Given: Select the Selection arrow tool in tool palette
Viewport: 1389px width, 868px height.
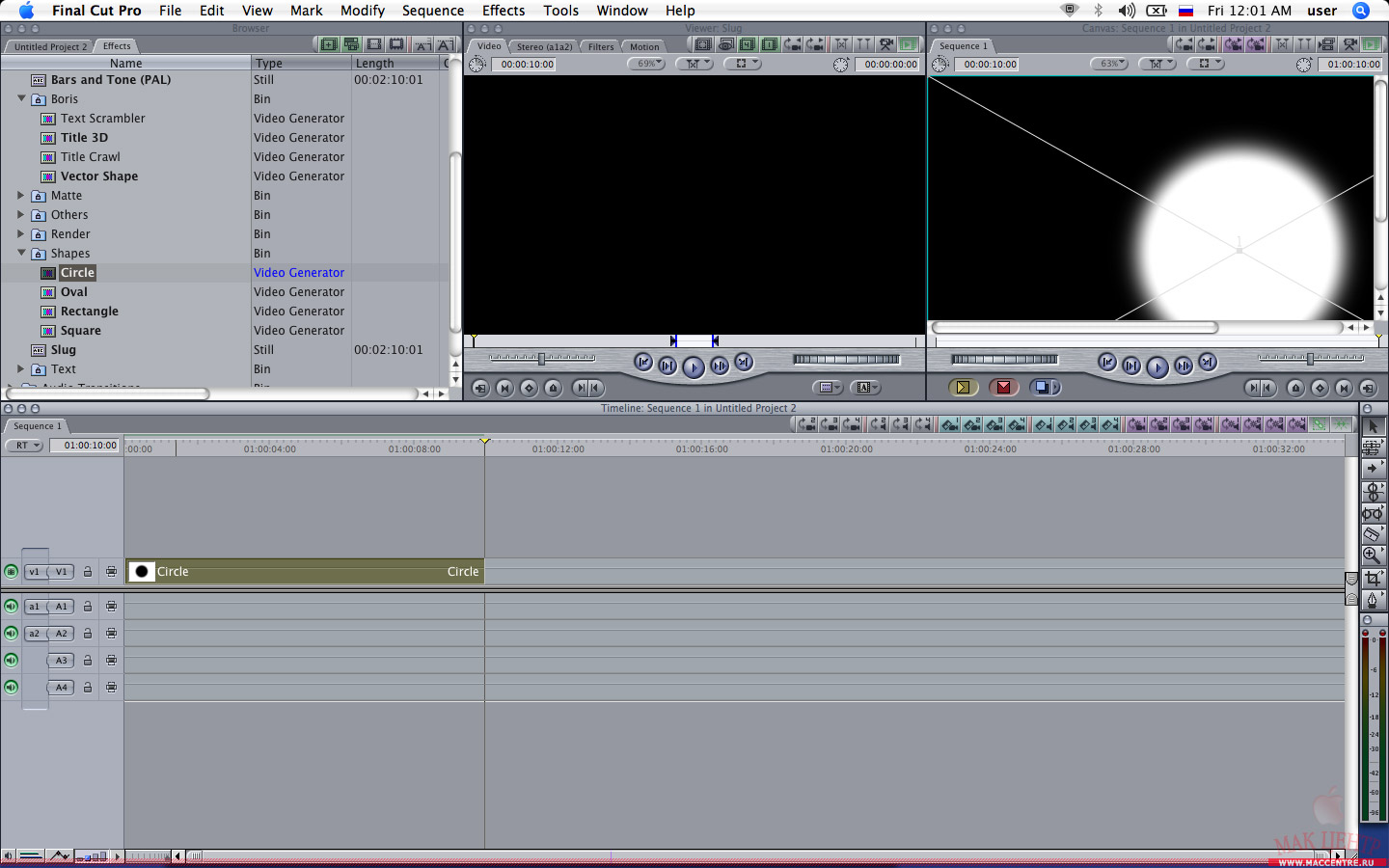Looking at the screenshot, I should pos(1373,425).
